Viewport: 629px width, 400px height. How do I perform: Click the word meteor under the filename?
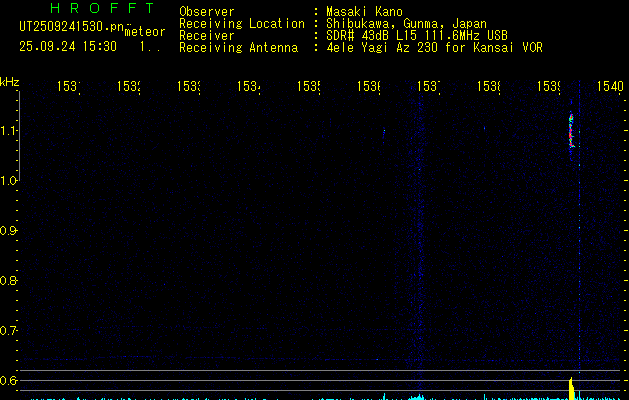pyautogui.click(x=145, y=32)
